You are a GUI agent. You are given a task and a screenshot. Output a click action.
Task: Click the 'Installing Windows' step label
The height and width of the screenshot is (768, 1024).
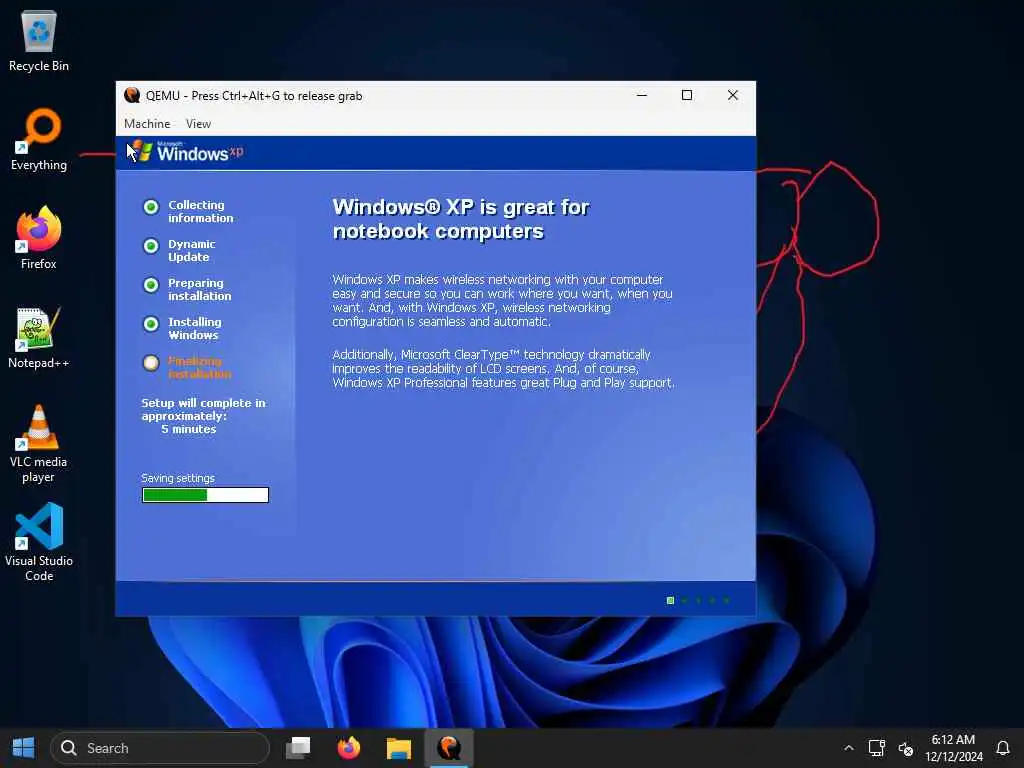195,328
